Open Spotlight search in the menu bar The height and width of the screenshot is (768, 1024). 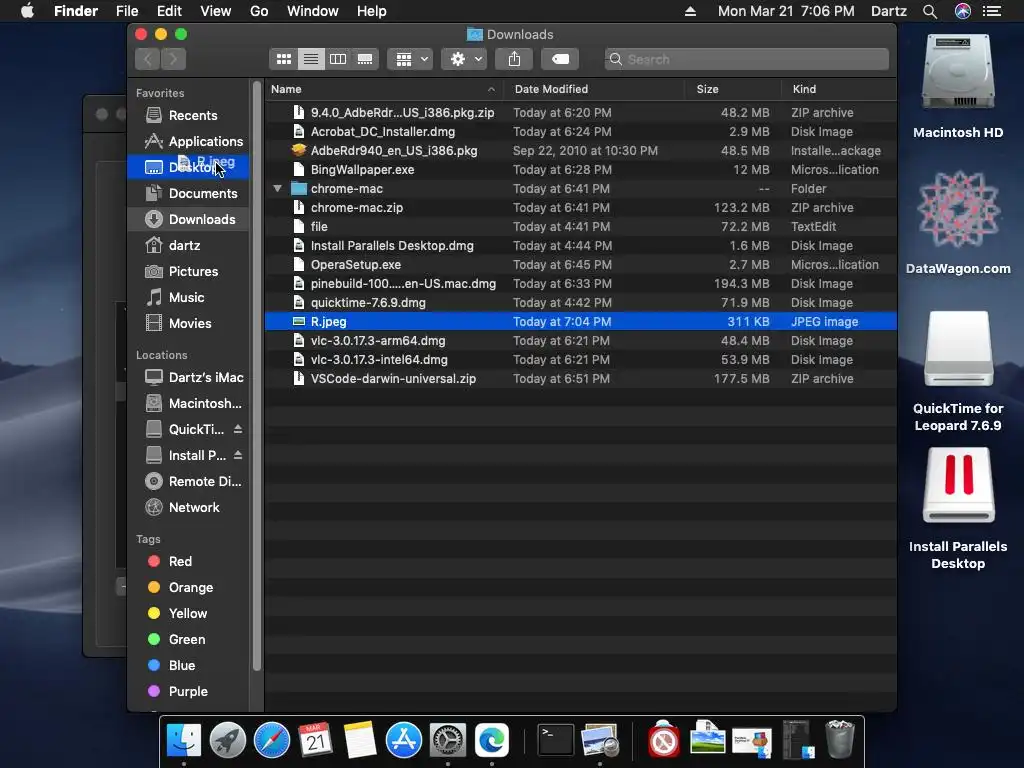coord(930,11)
